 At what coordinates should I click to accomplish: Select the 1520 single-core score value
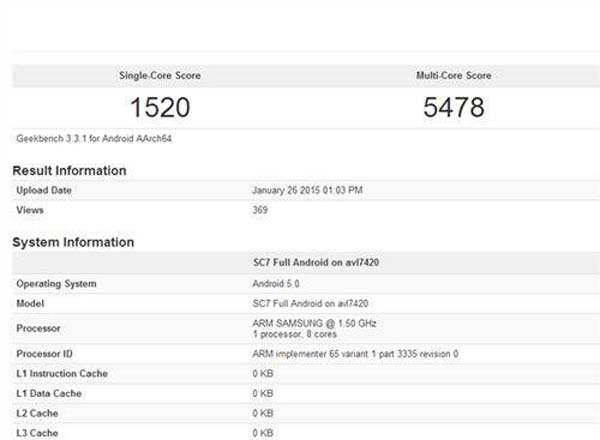tap(160, 107)
